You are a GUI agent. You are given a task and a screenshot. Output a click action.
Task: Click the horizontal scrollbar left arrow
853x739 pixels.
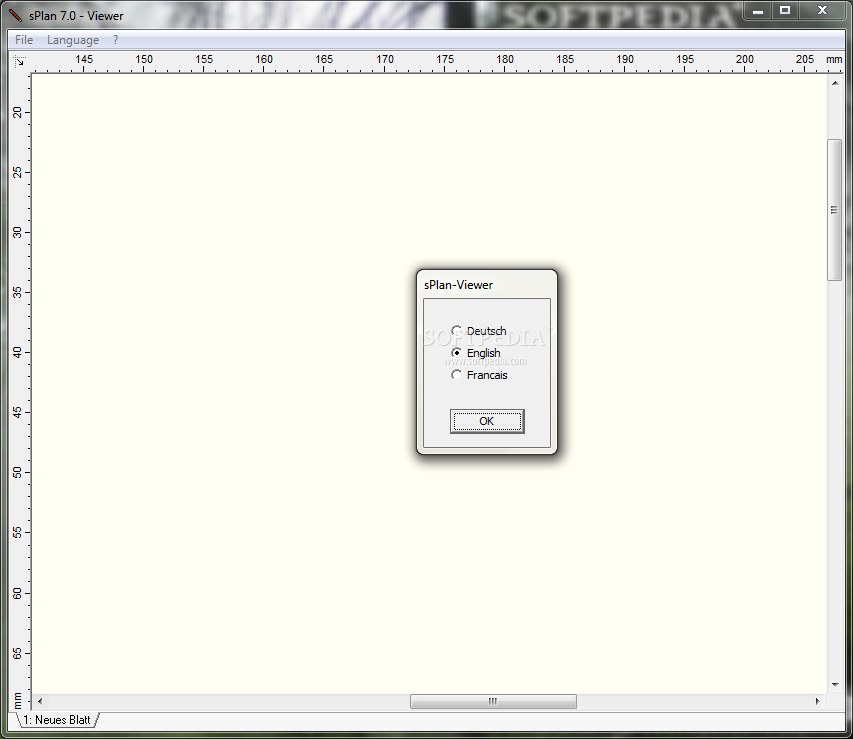pyautogui.click(x=39, y=701)
